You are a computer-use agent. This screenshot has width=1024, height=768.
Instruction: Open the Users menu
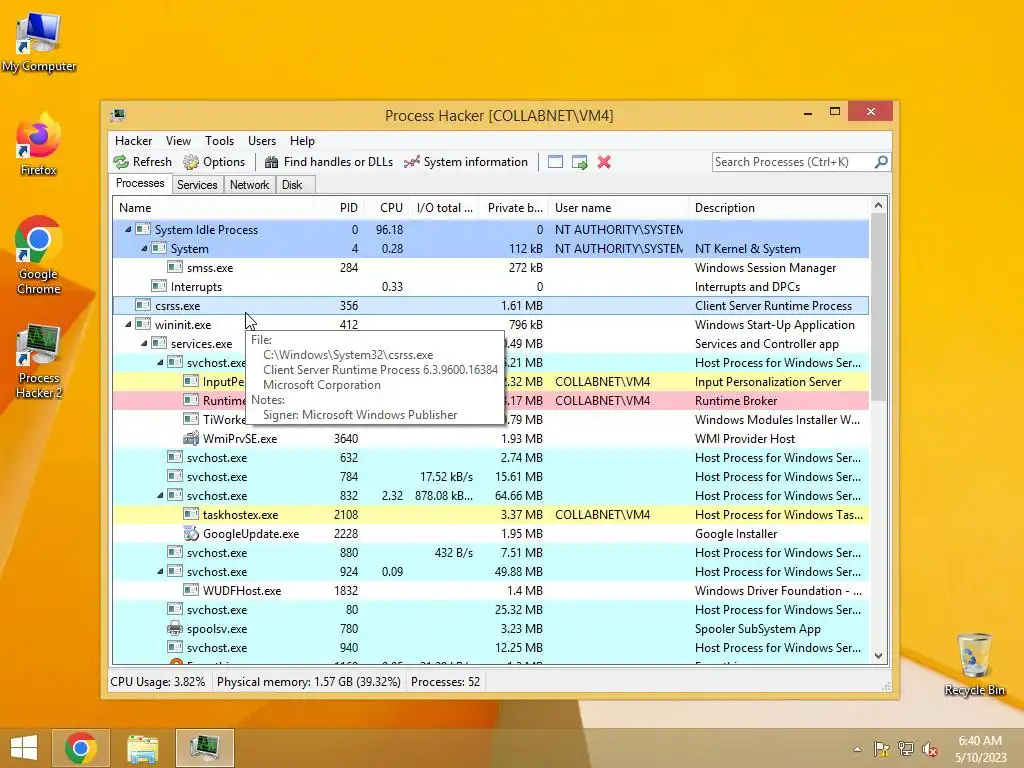coord(262,140)
